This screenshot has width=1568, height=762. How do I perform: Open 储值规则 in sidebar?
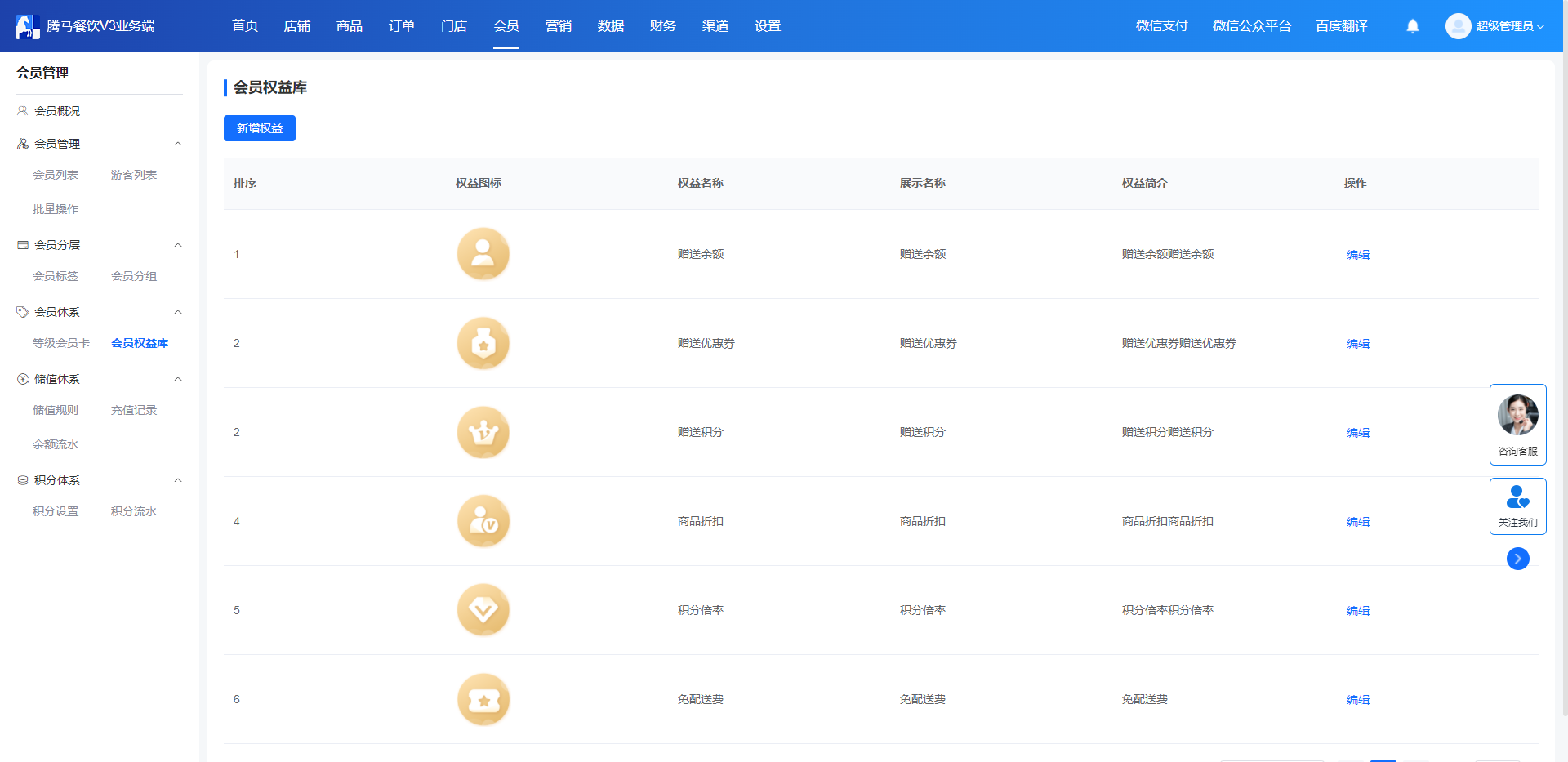pos(56,410)
